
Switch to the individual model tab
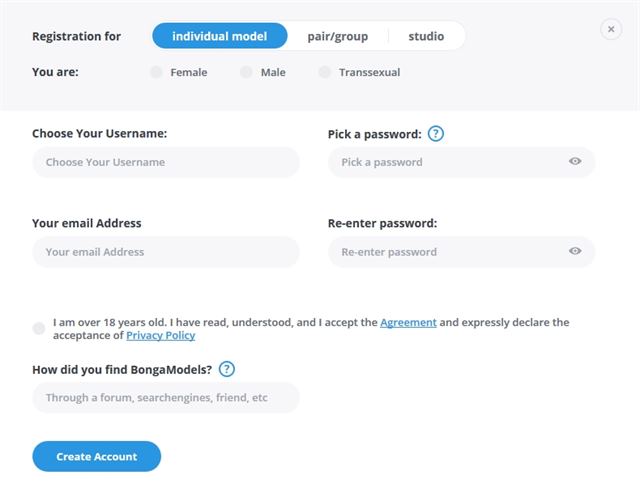click(x=220, y=36)
